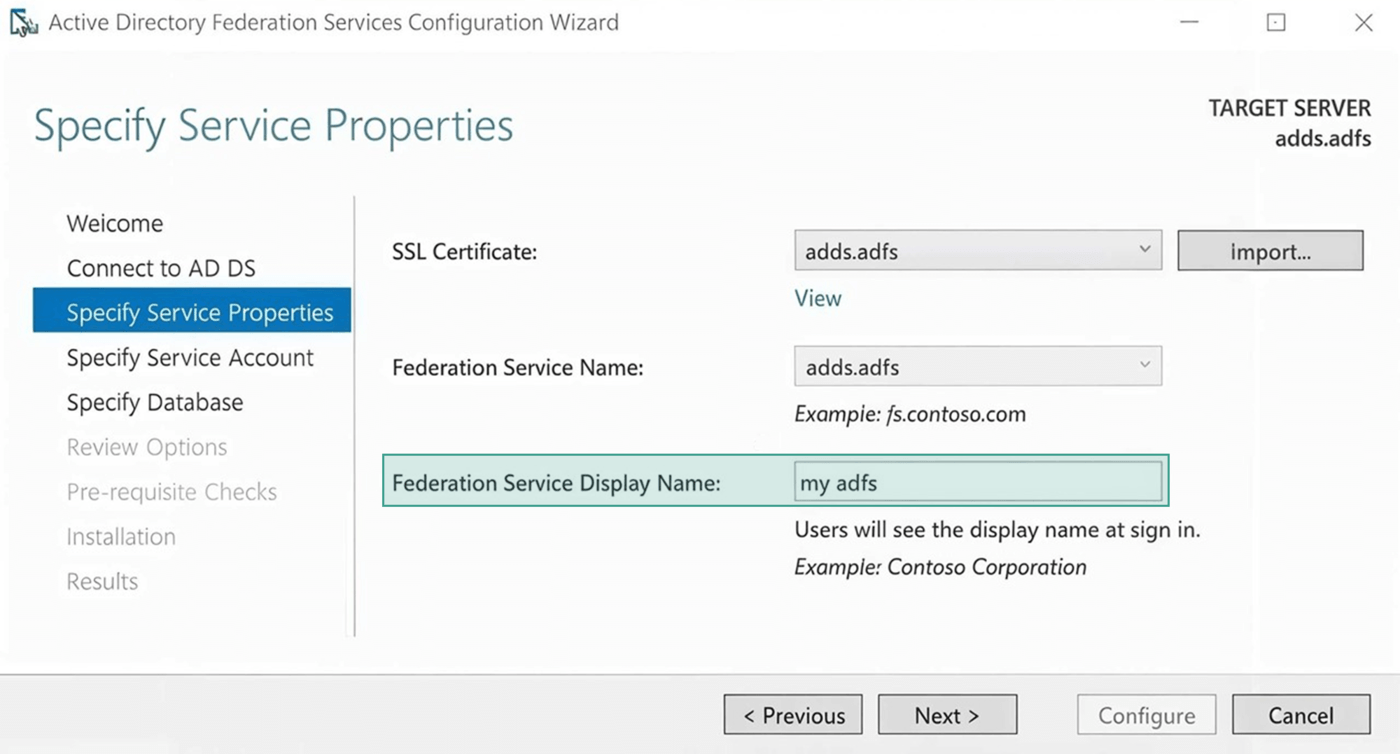Expand the SSL Certificate dropdown
Image resolution: width=1400 pixels, height=754 pixels.
(1145, 251)
